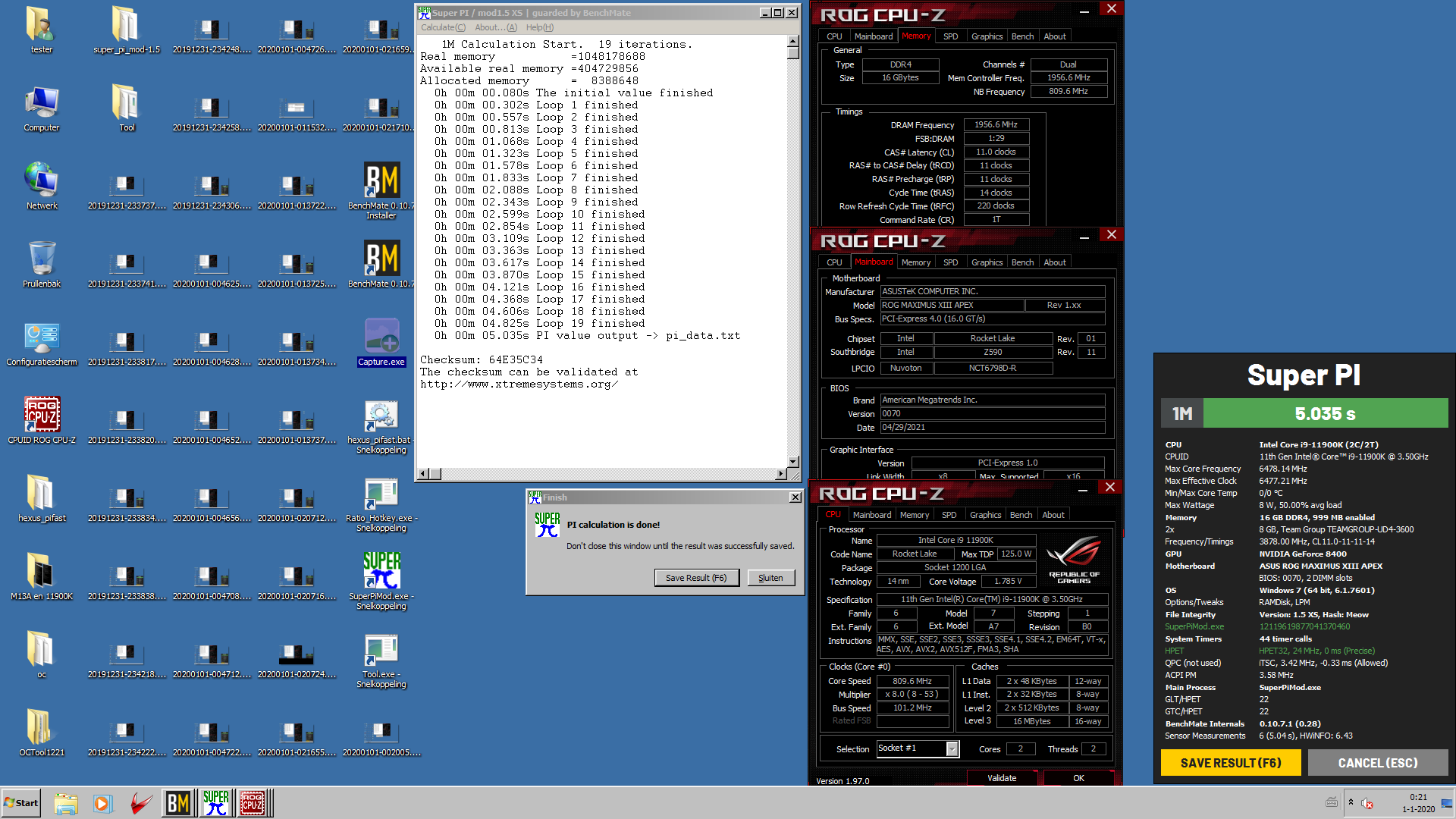Click the SuperPiMod.exe file integrity entry
The width and height of the screenshot is (1456, 819).
pyautogui.click(x=1194, y=626)
